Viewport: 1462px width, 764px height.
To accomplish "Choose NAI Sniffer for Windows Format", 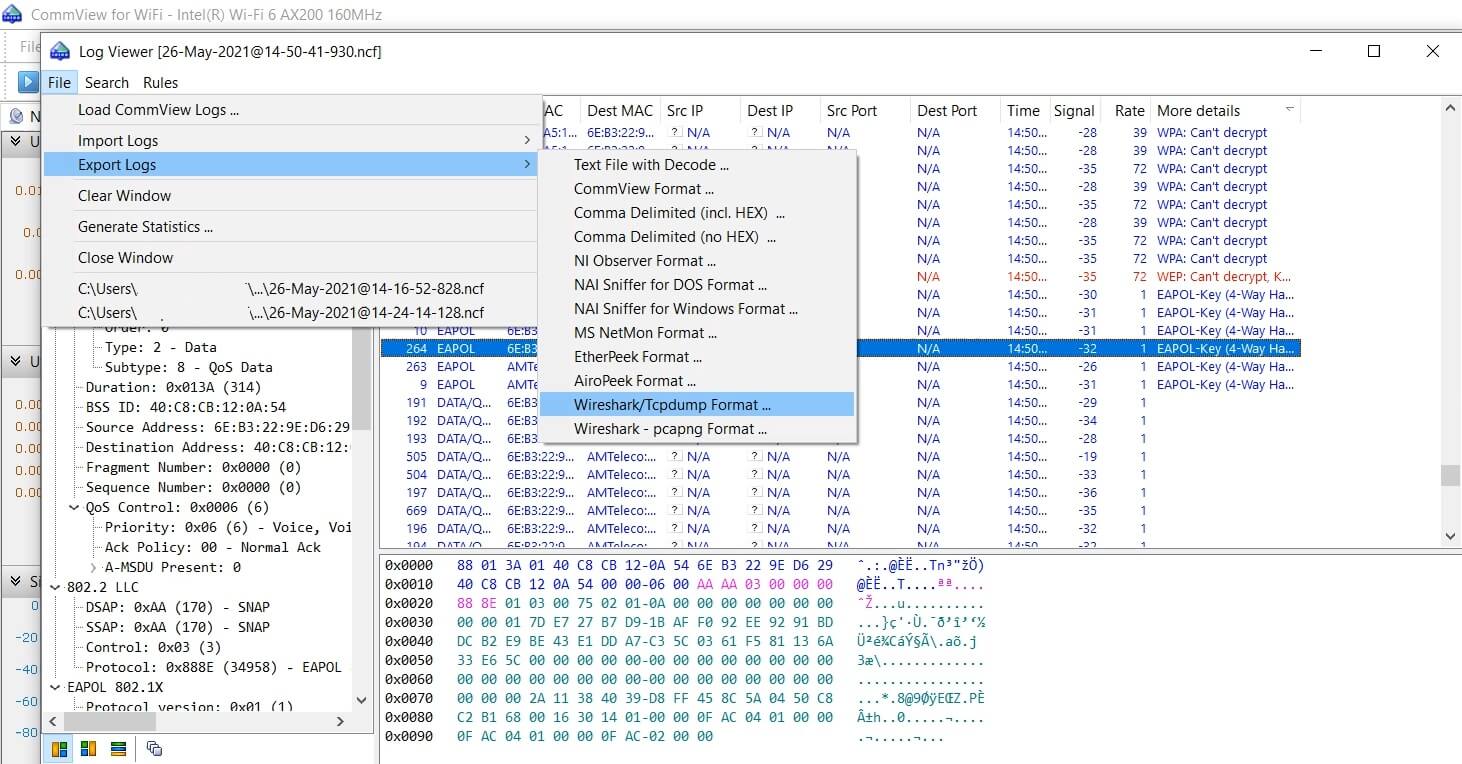I will [697, 309].
